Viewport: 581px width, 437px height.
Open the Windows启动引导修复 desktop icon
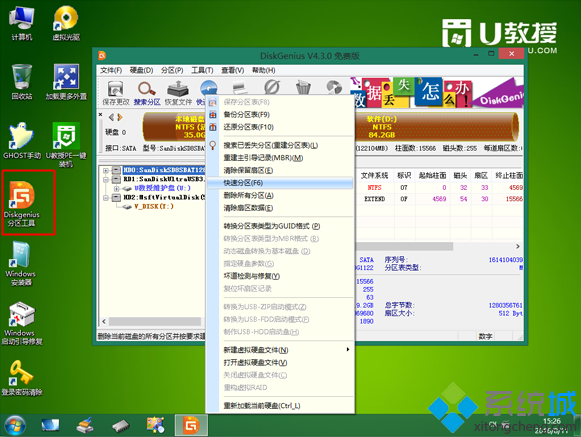21,323
